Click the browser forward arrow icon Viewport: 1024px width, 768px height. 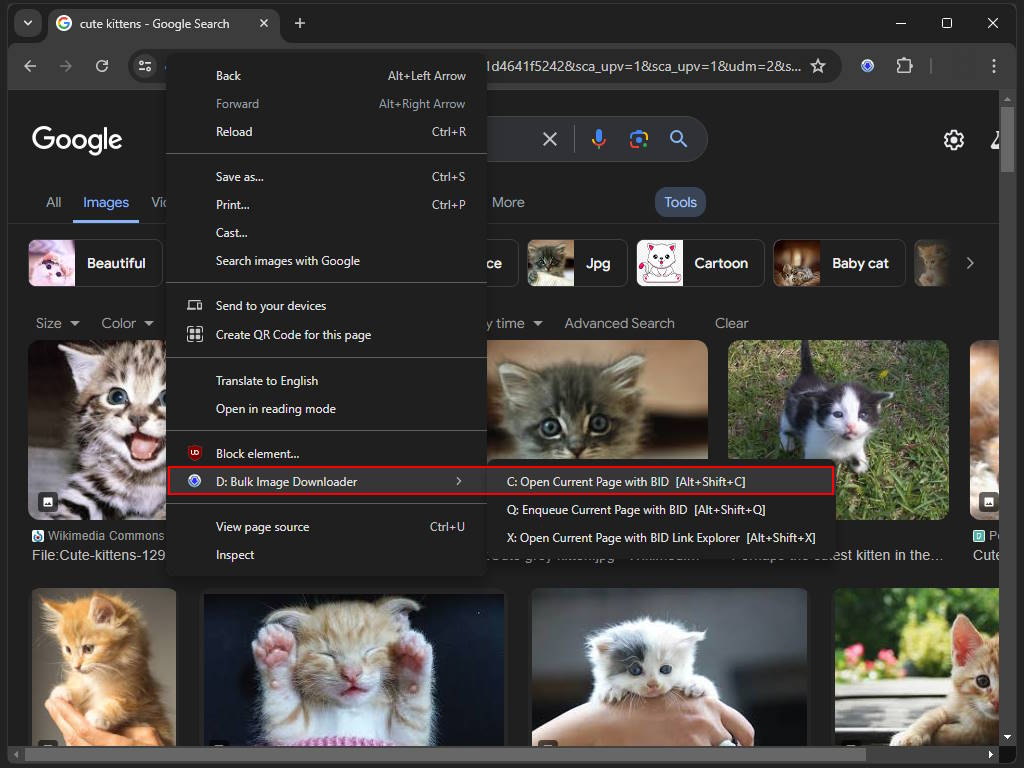66,66
